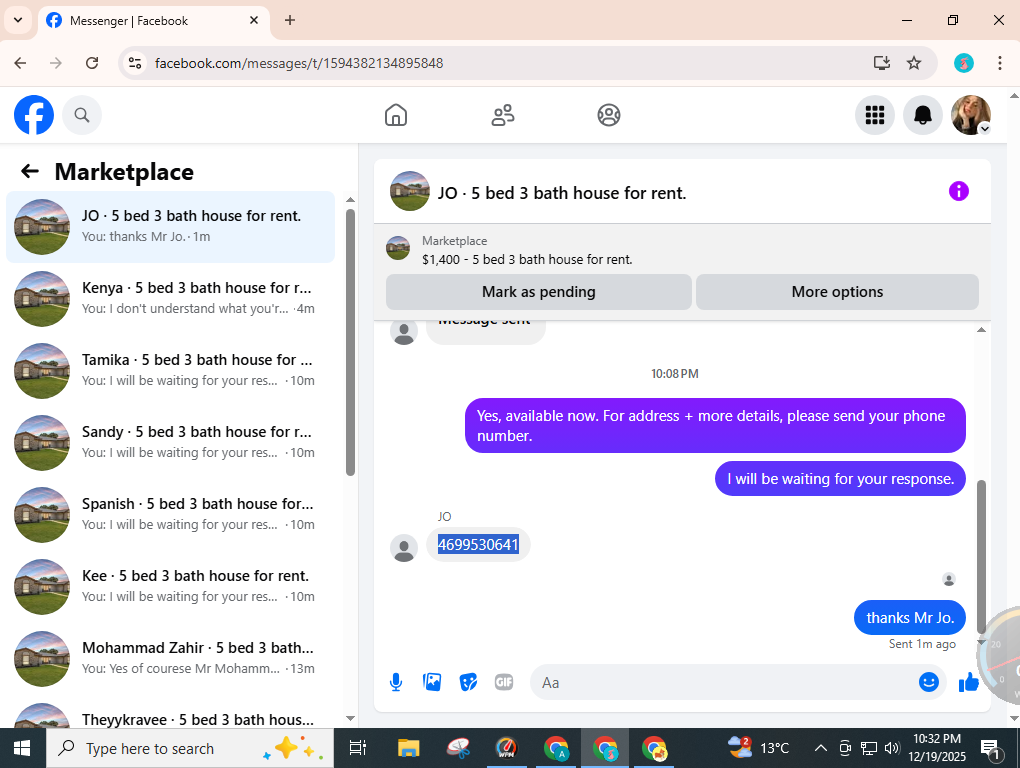Image resolution: width=1020 pixels, height=768 pixels.
Task: View site information icon in address bar
Action: point(135,63)
